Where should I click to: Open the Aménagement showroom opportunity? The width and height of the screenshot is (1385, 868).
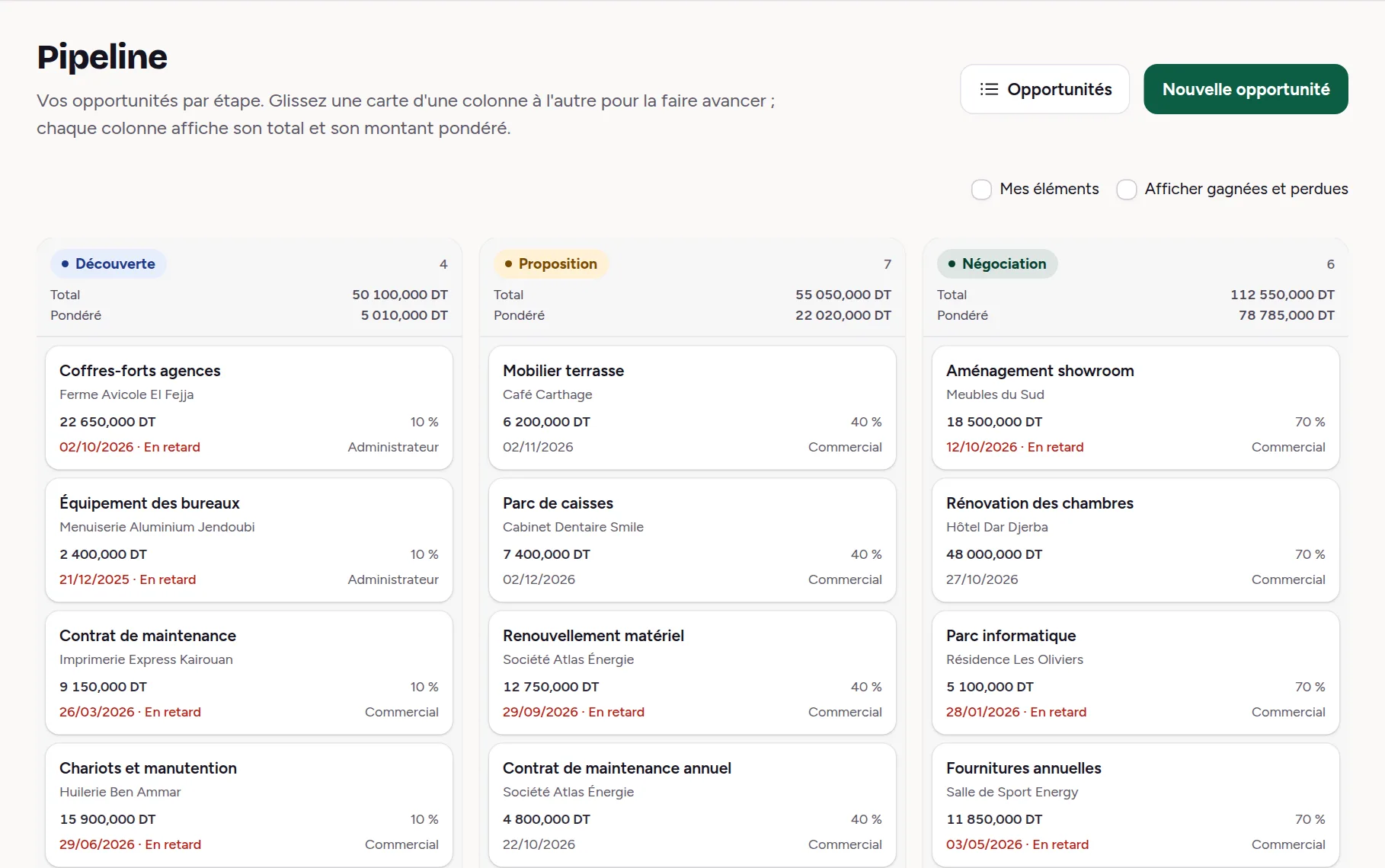(1136, 408)
